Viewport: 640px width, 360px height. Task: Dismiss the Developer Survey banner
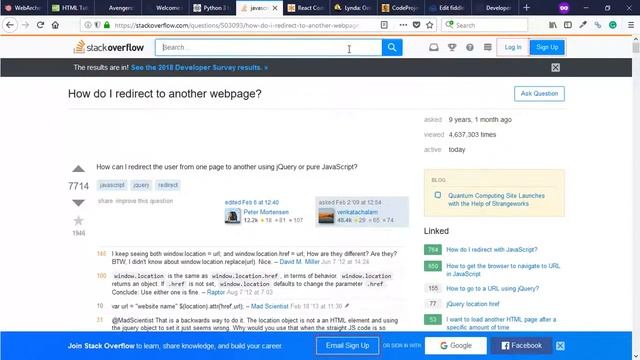556,67
